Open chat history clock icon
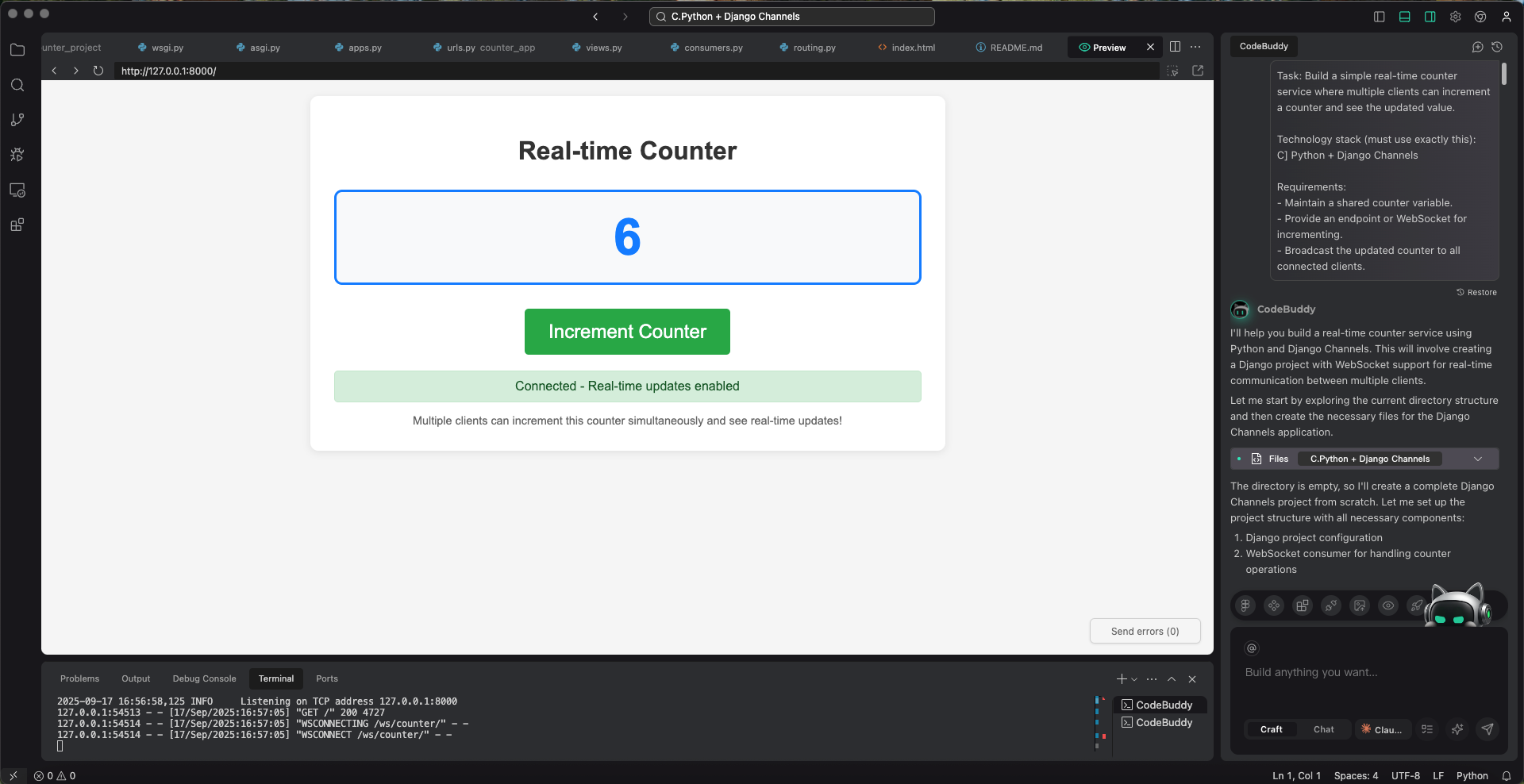Screen dimensions: 1524x784 [x=1497, y=47]
